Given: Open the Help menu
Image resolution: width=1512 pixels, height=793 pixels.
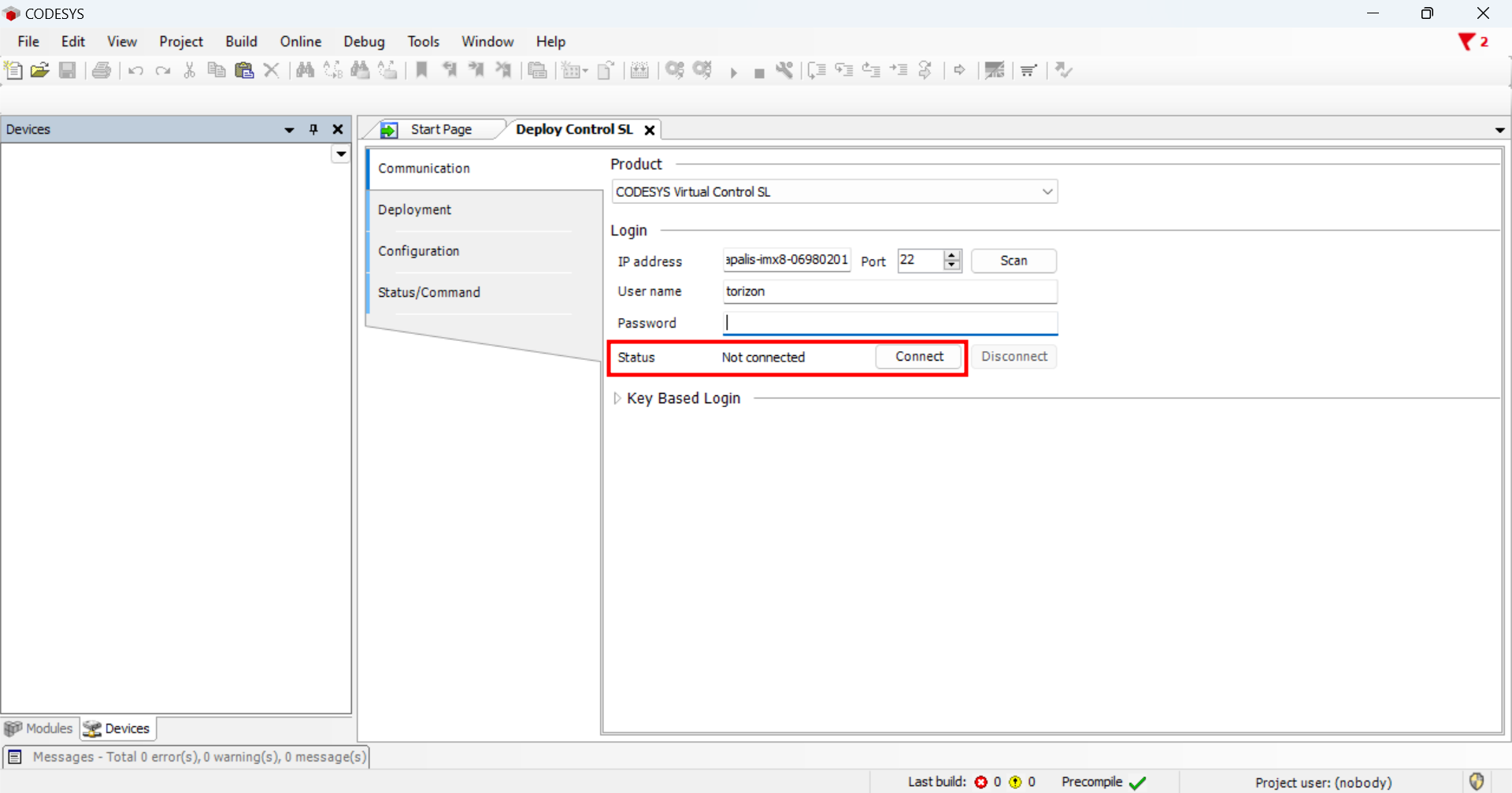Looking at the screenshot, I should (x=550, y=42).
